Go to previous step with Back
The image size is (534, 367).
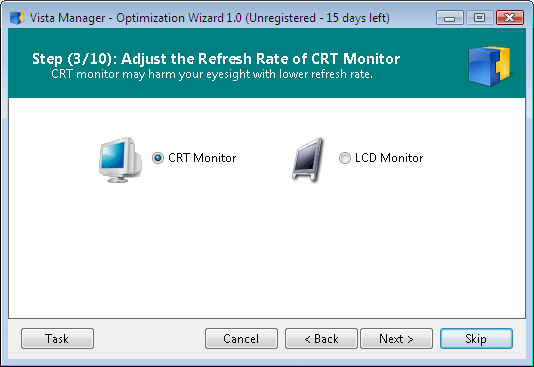point(321,338)
